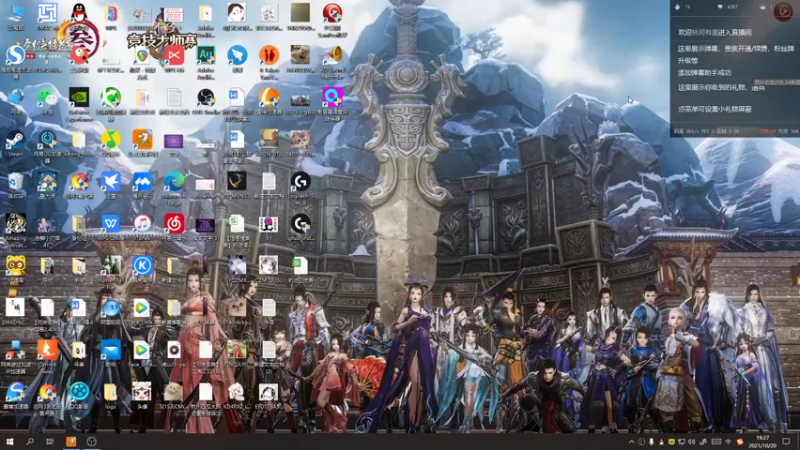Launch Microsoft Edge from the desktop
800x450 pixels.
174,182
